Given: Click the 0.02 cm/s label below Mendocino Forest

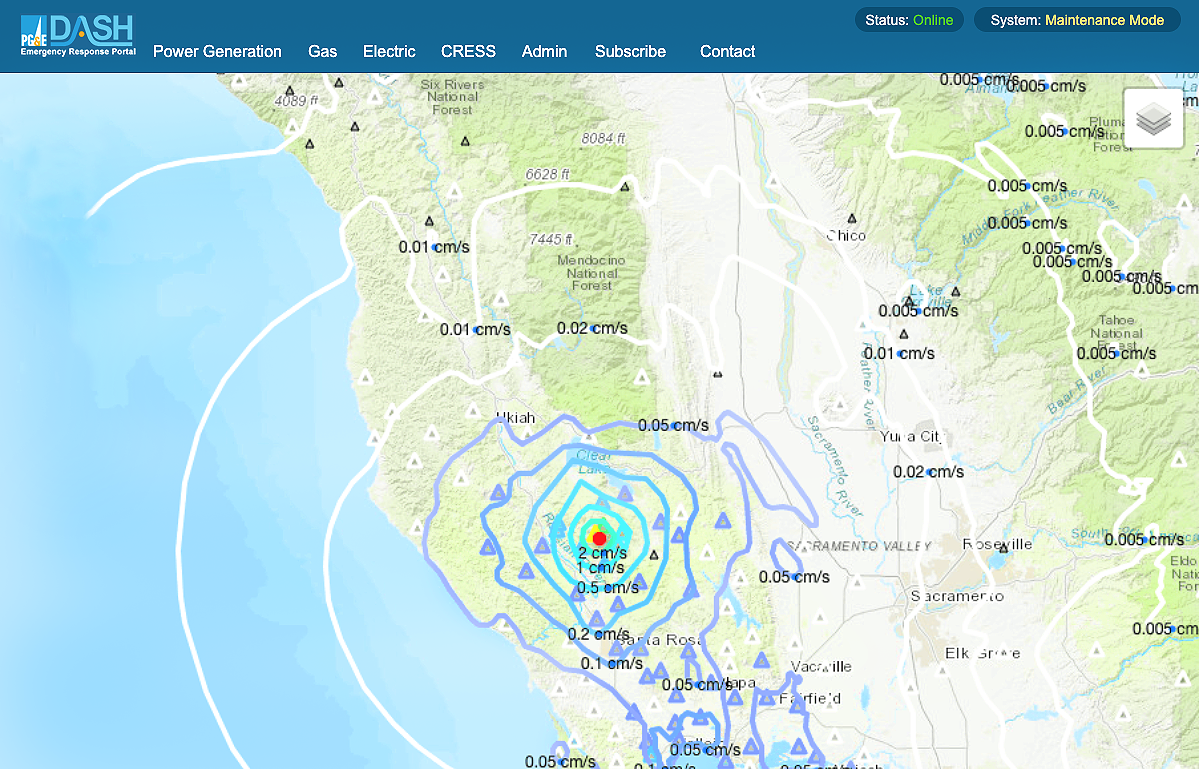Looking at the screenshot, I should pos(592,329).
